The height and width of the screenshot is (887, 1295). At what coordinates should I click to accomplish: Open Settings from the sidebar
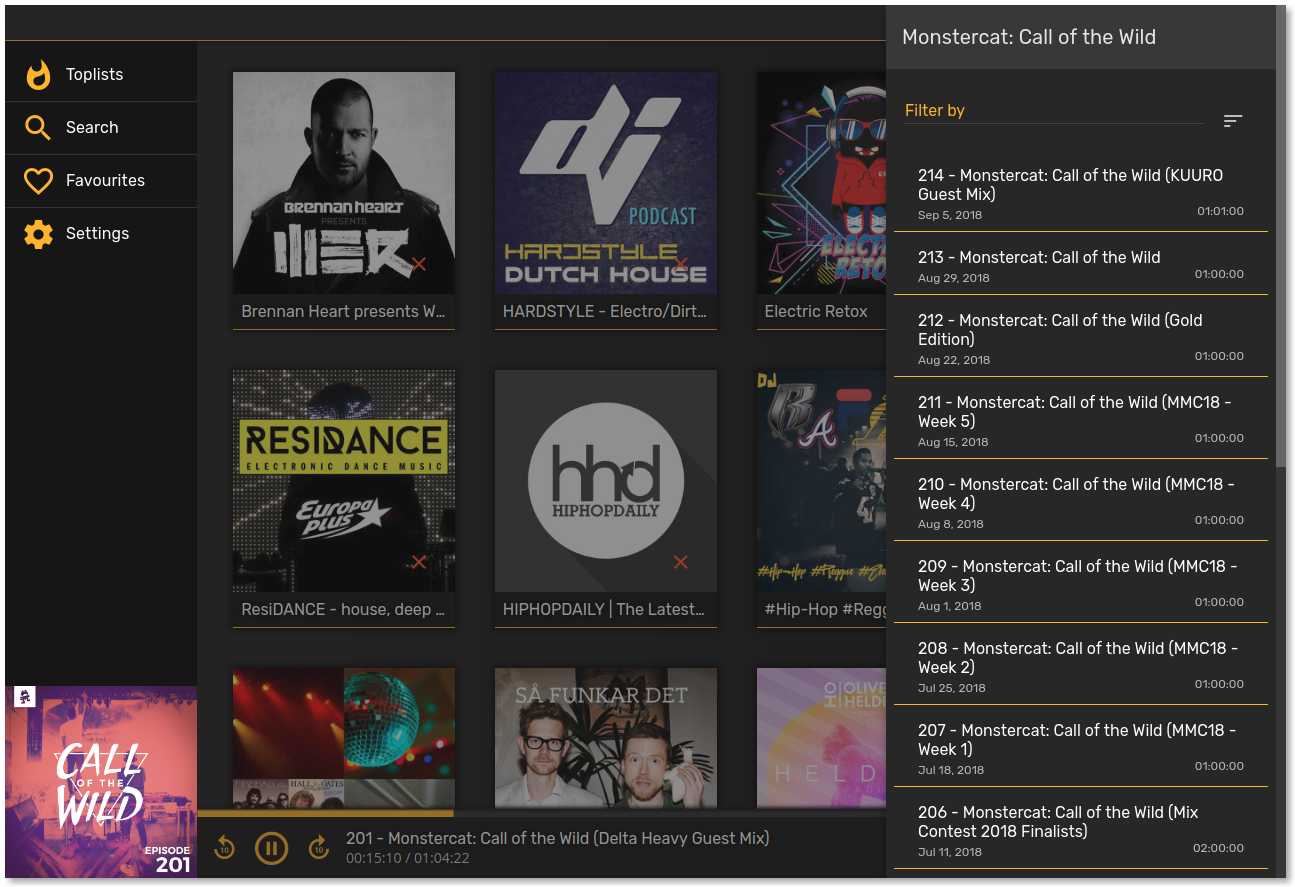click(x=101, y=234)
